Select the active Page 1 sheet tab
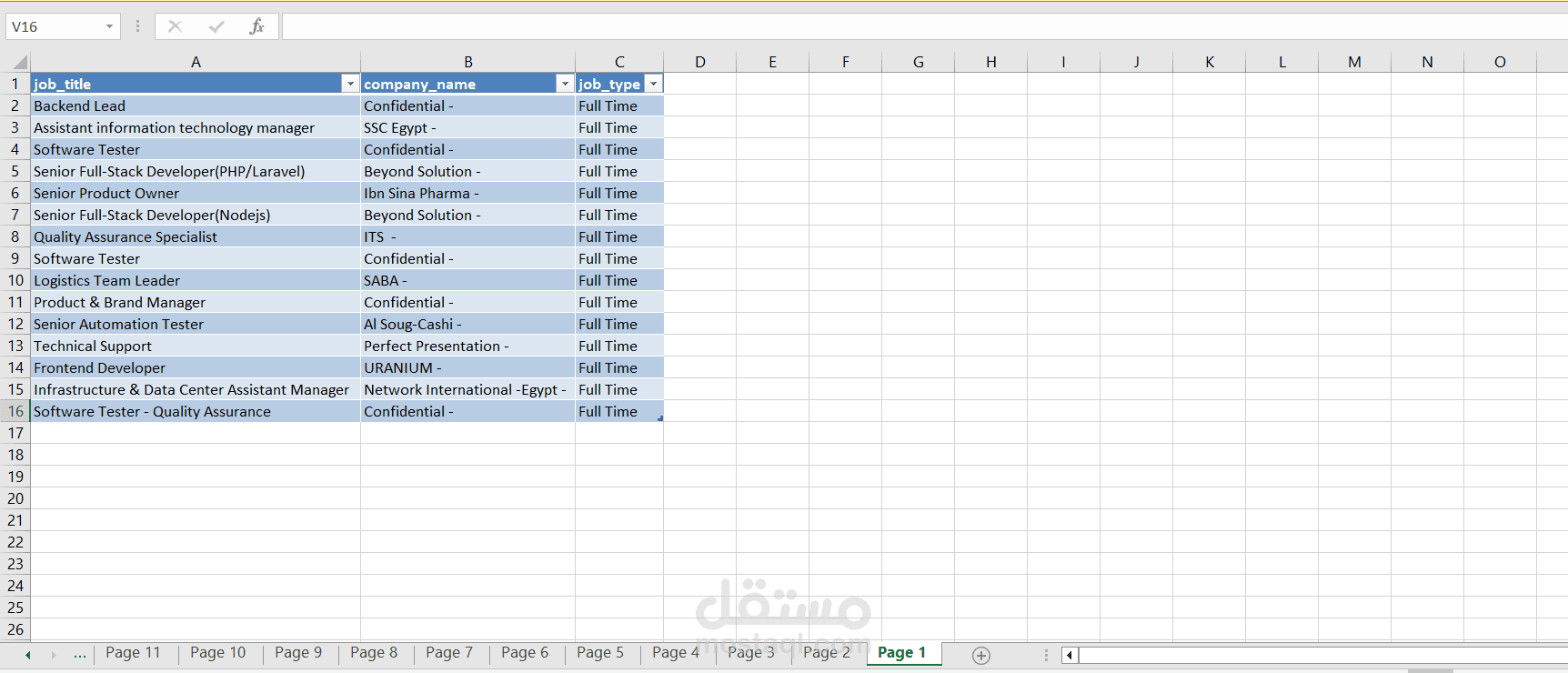 click(x=902, y=653)
